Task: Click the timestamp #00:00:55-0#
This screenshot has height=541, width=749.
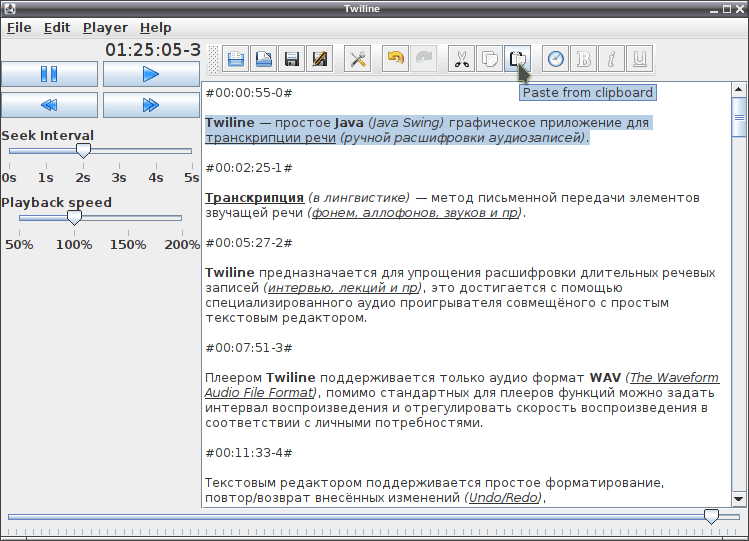Action: (248, 93)
